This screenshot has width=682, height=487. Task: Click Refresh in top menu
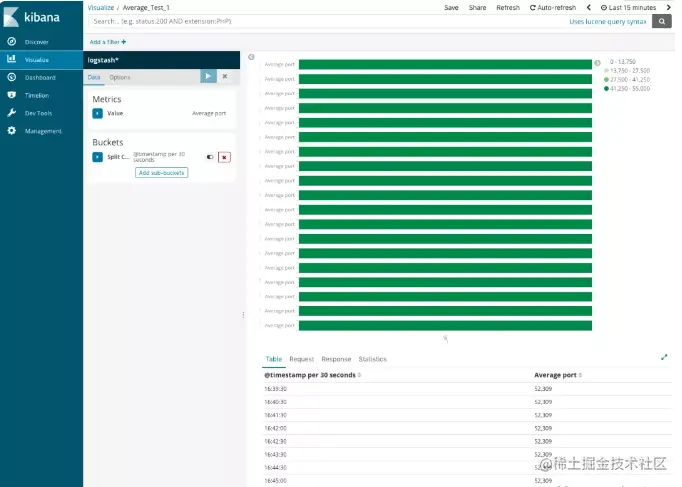pyautogui.click(x=508, y=7)
